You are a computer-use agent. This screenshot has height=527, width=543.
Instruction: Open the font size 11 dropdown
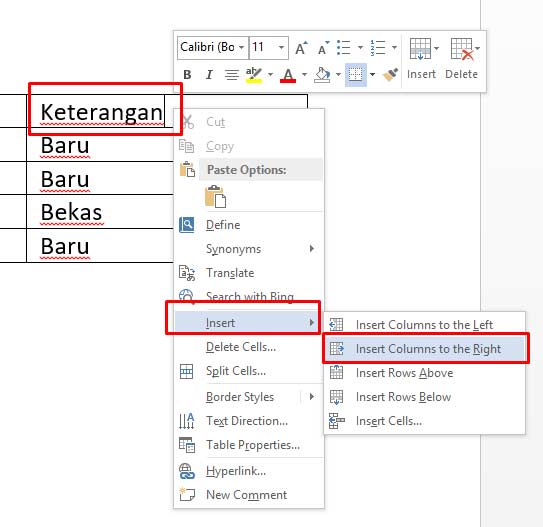tap(281, 47)
